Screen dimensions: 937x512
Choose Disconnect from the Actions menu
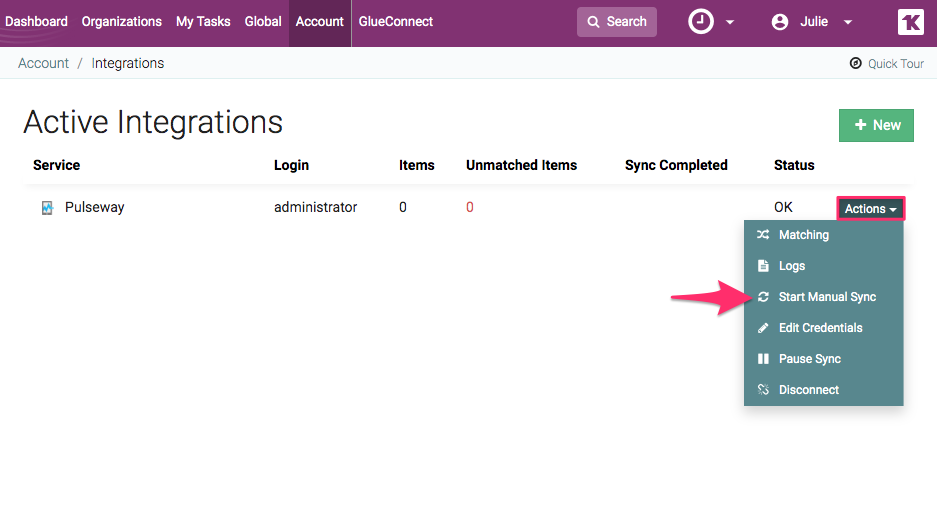point(808,390)
